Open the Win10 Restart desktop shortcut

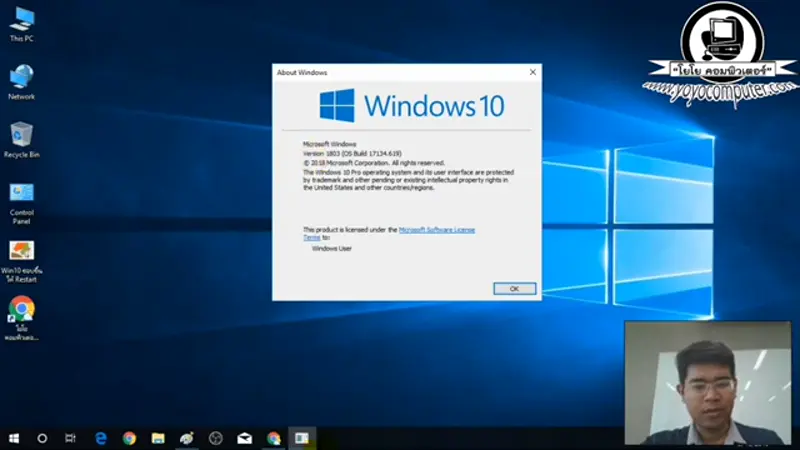point(21,262)
